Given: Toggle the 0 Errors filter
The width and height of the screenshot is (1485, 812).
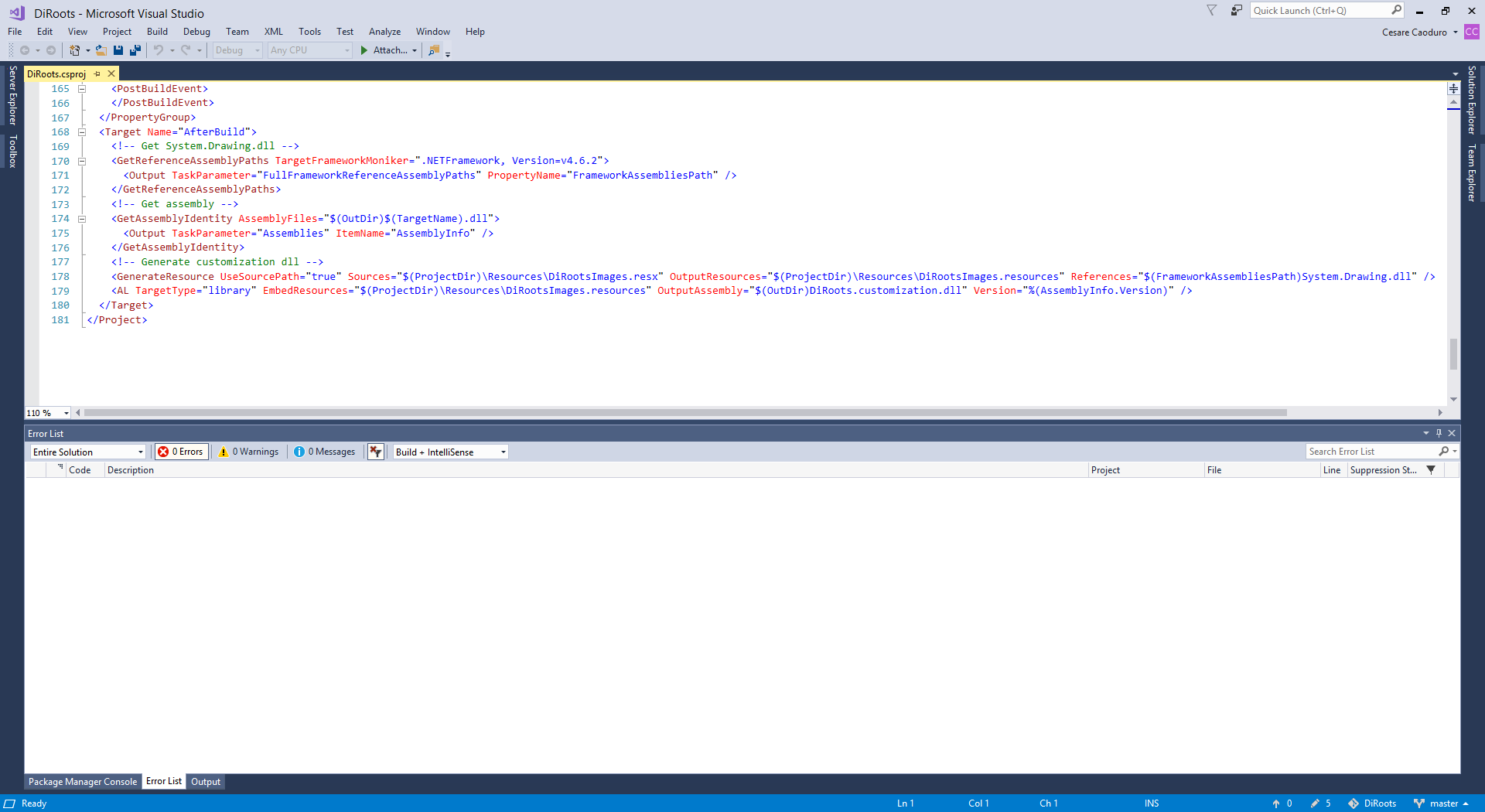Looking at the screenshot, I should [181, 452].
